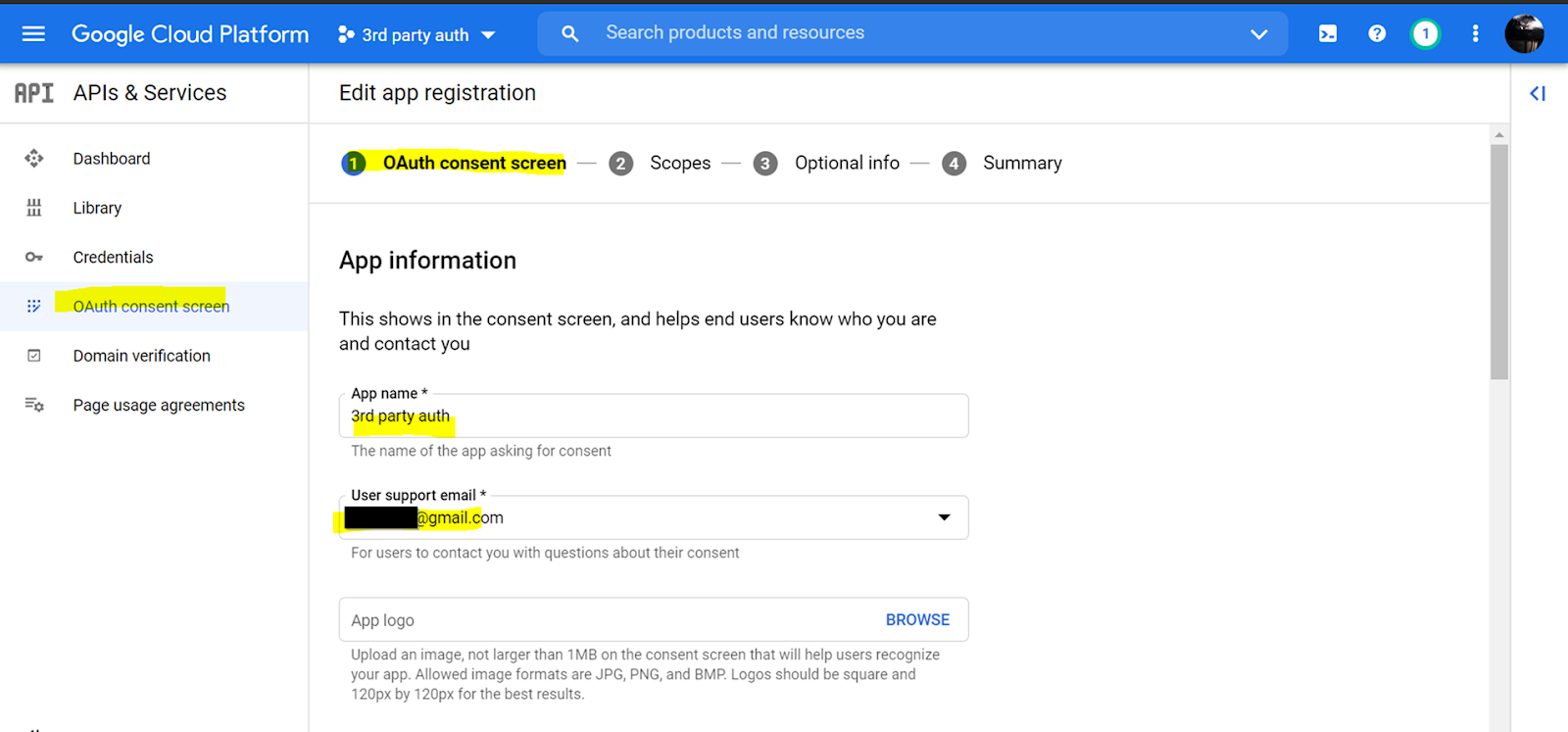
Task: Expand the search bar dropdown chevron
Action: 1259,34
